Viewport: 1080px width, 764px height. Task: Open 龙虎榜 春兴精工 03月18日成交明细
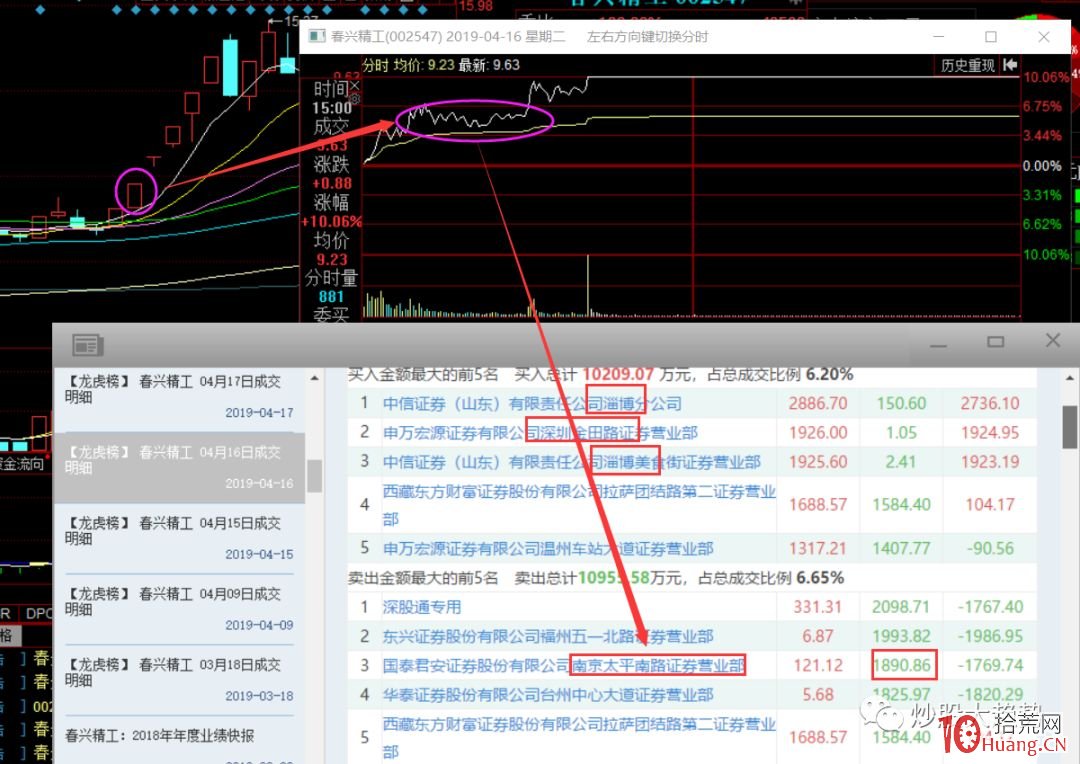tap(179, 680)
